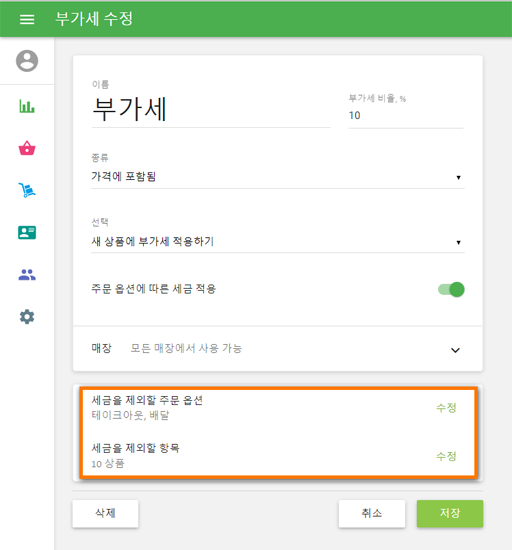512x550 pixels.
Task: Open the employees ID card icon
Action: 27,232
